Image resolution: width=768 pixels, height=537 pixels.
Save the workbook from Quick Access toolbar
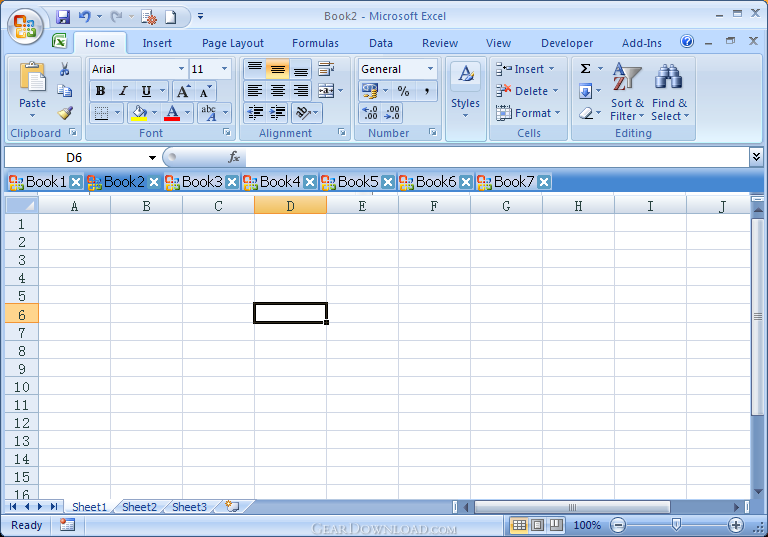tap(63, 17)
